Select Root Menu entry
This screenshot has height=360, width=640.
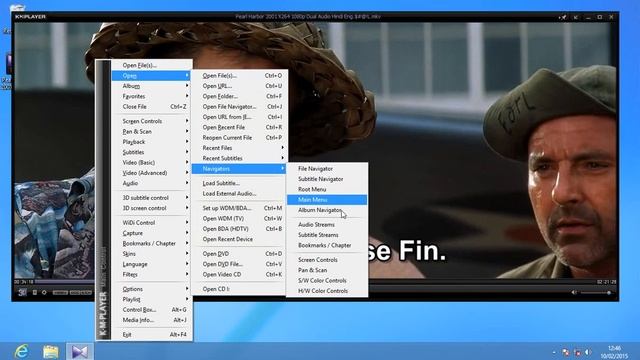tap(327, 189)
